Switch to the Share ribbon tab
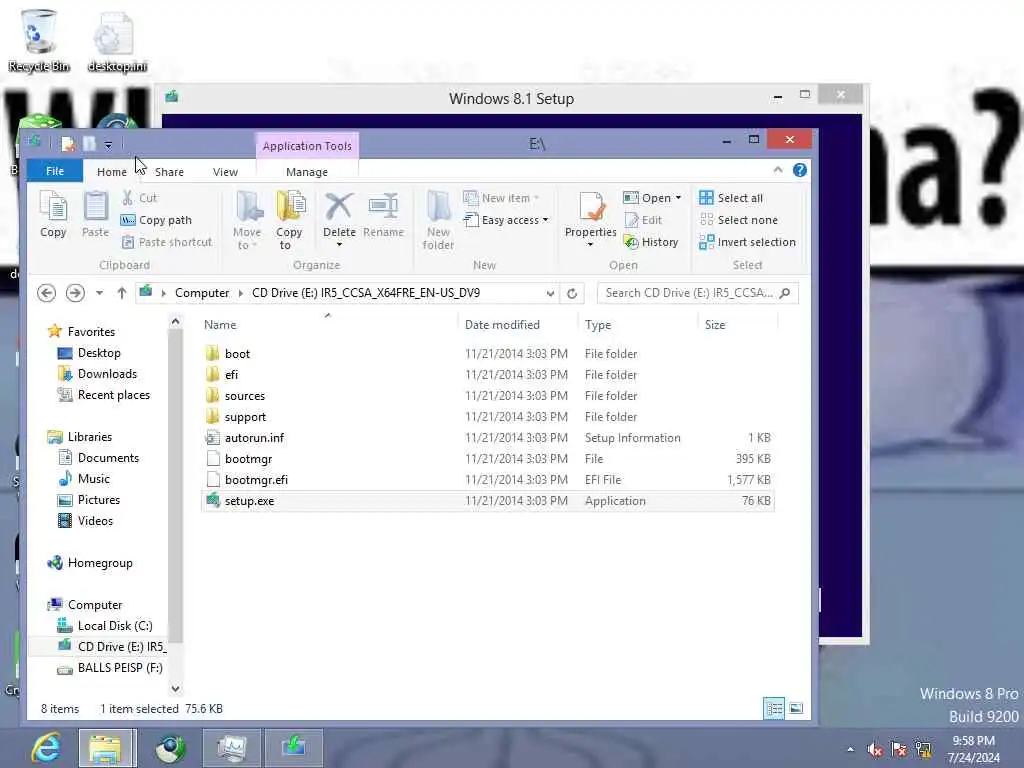 (169, 172)
